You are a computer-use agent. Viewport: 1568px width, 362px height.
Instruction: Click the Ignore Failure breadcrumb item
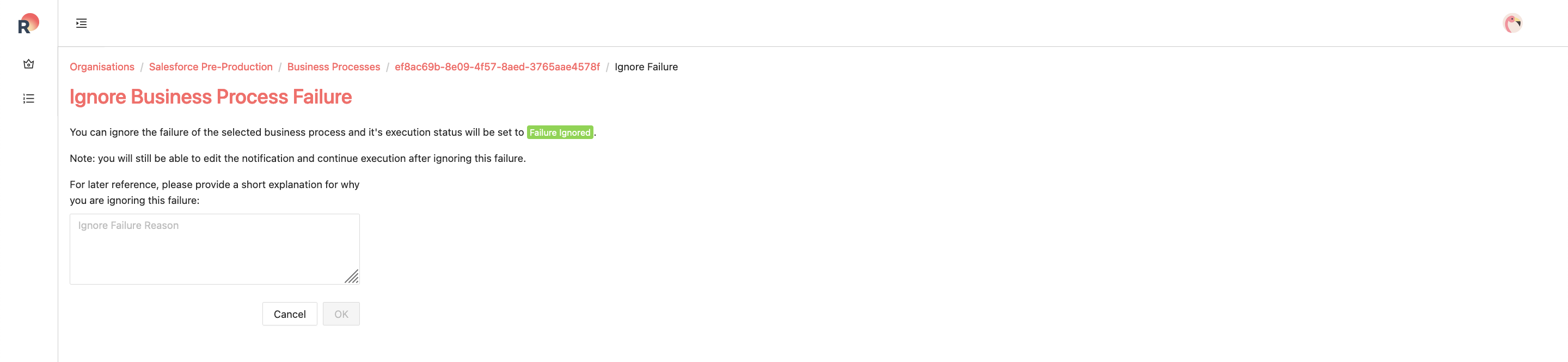pos(646,67)
